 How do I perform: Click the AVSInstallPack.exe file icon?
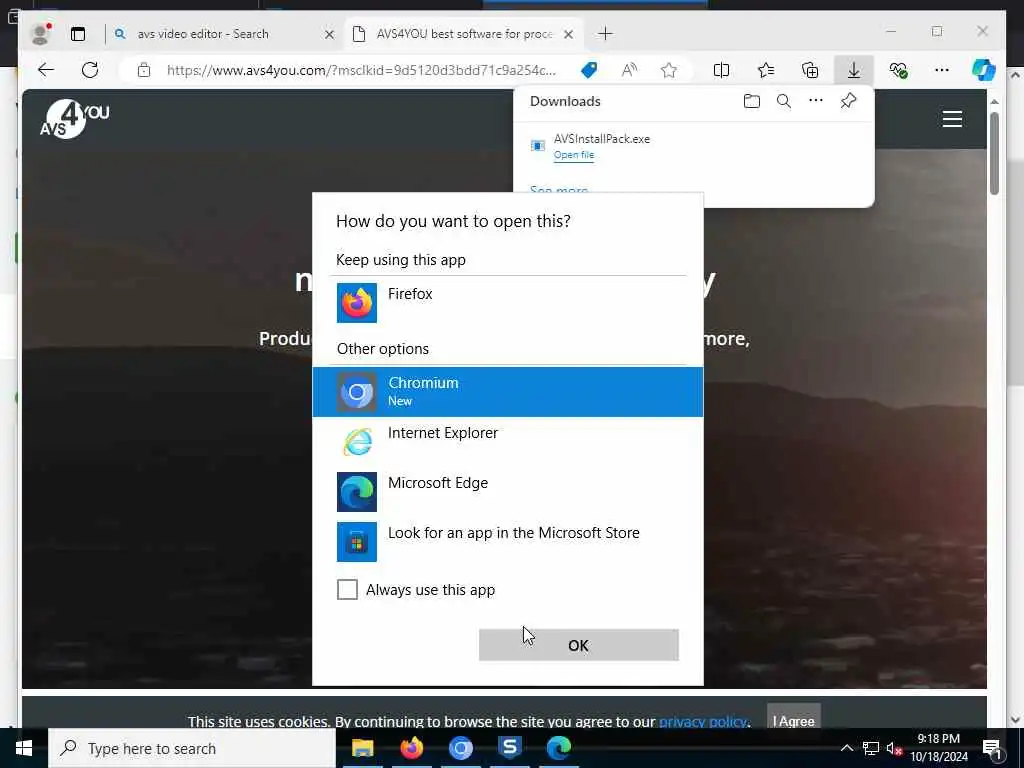point(537,146)
